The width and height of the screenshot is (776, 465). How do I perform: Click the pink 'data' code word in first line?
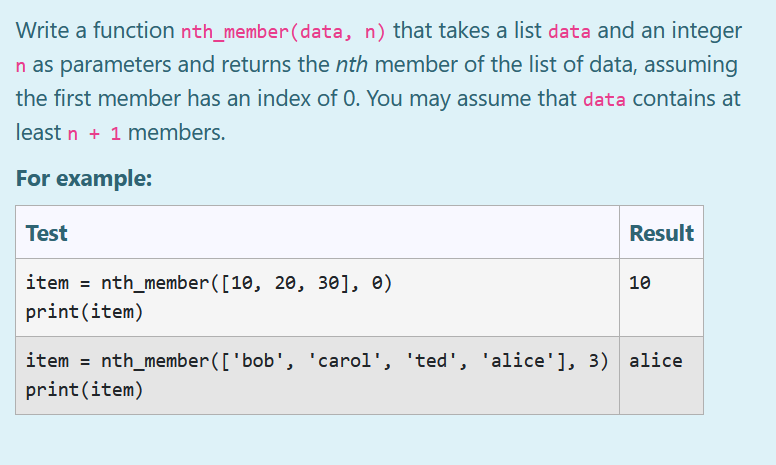click(x=569, y=32)
